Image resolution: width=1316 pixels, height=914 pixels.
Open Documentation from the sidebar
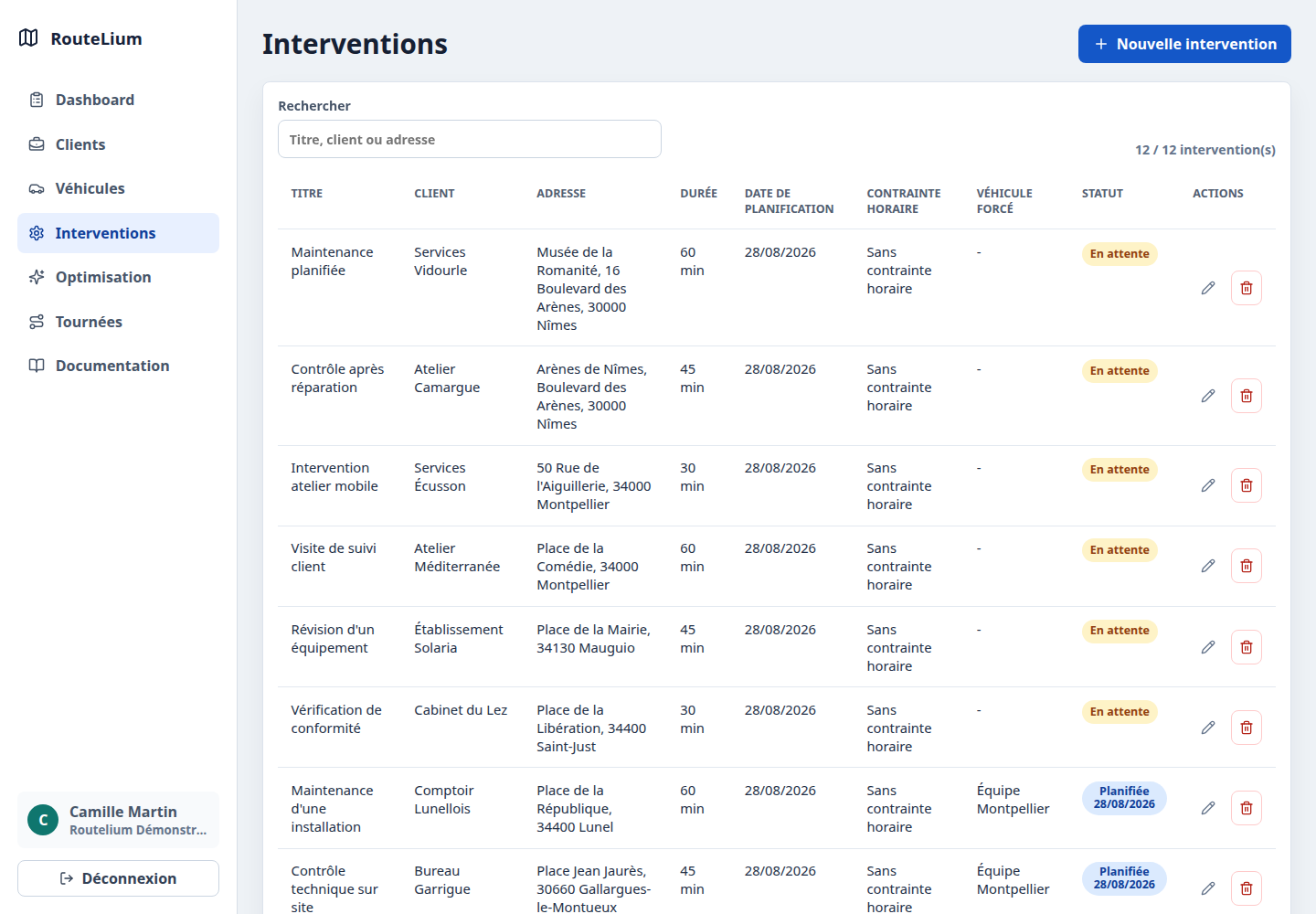coord(118,366)
